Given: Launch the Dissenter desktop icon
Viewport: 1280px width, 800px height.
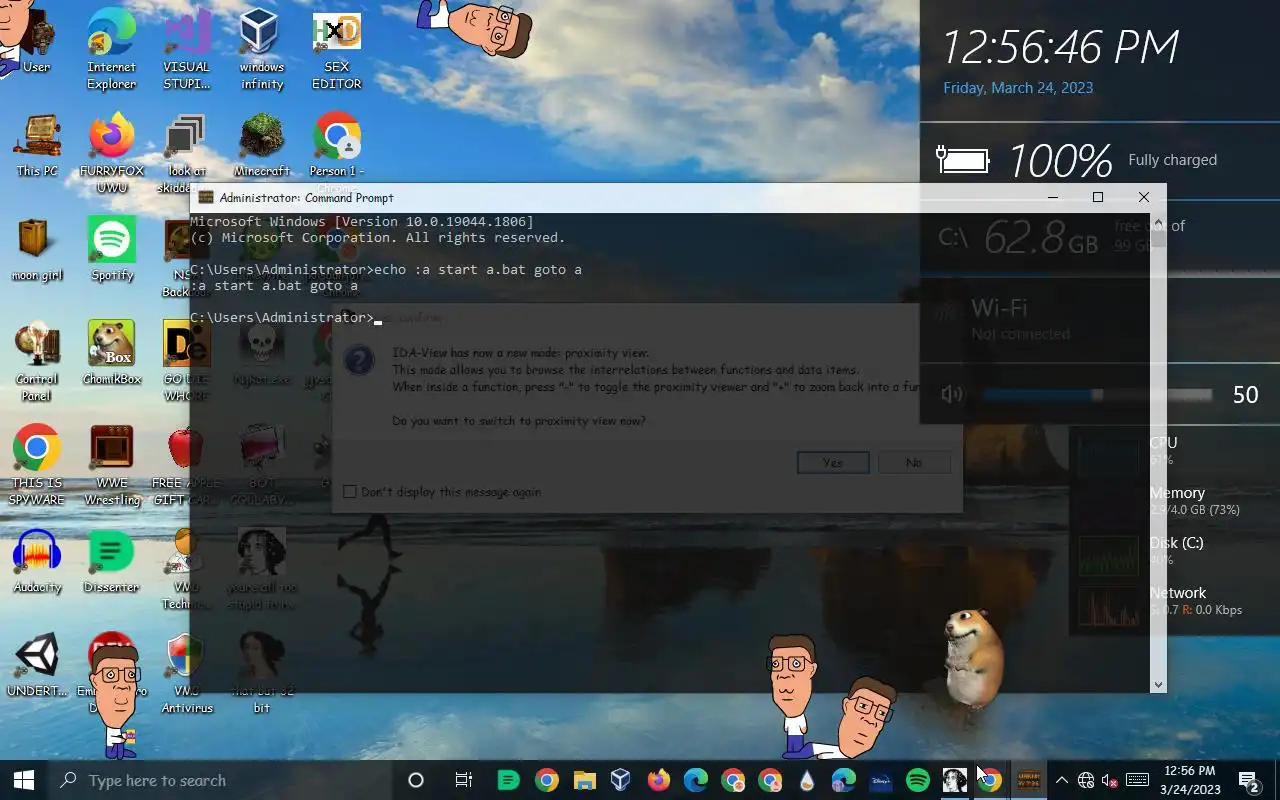Looking at the screenshot, I should click(112, 561).
